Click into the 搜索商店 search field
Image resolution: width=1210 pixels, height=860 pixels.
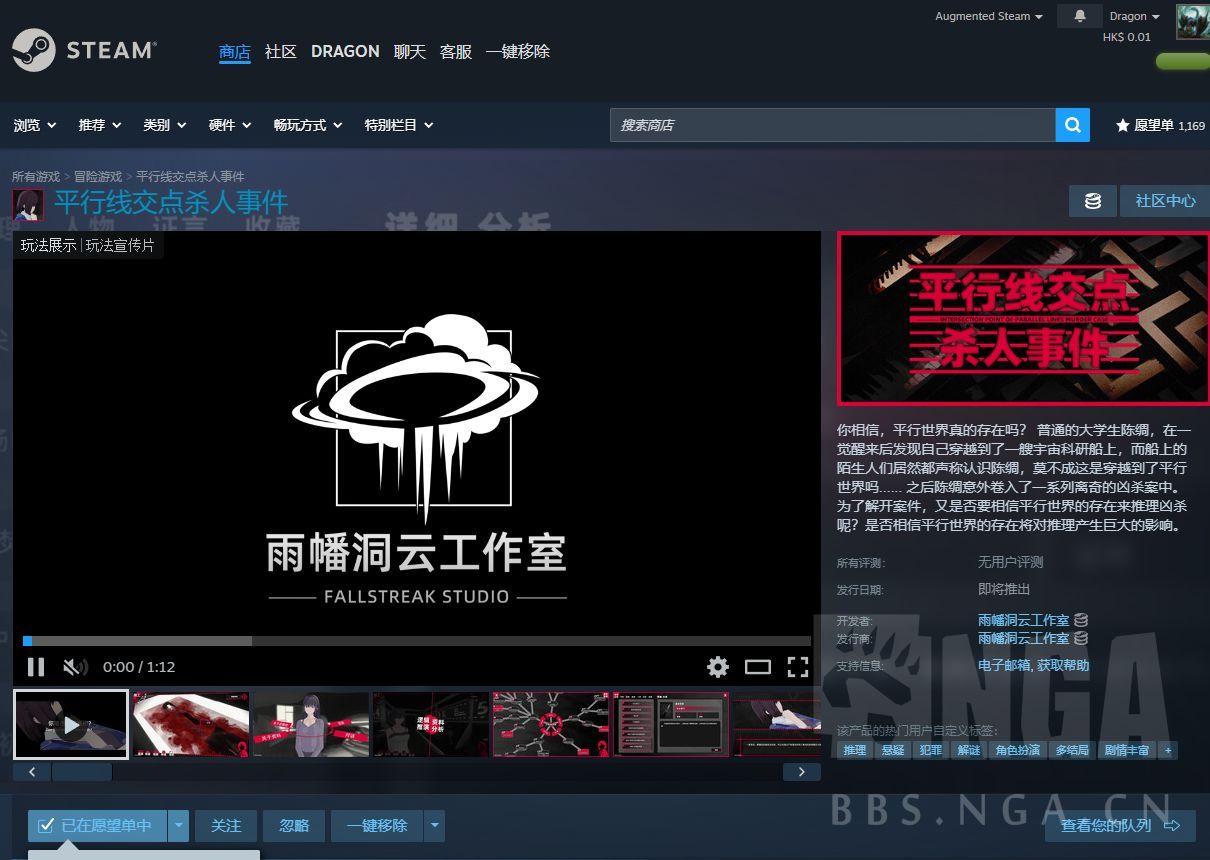click(x=833, y=125)
